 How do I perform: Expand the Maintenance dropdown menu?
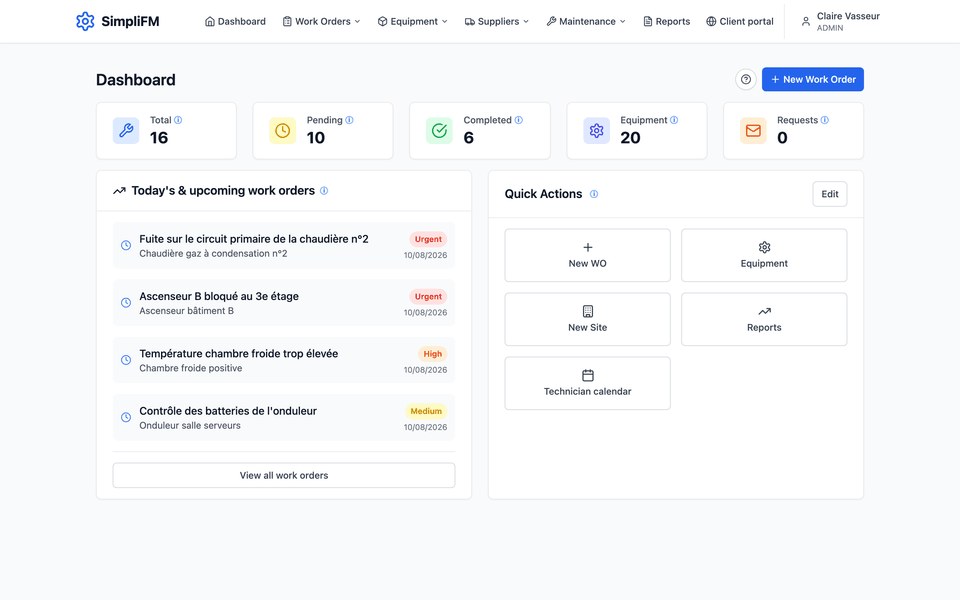point(586,21)
